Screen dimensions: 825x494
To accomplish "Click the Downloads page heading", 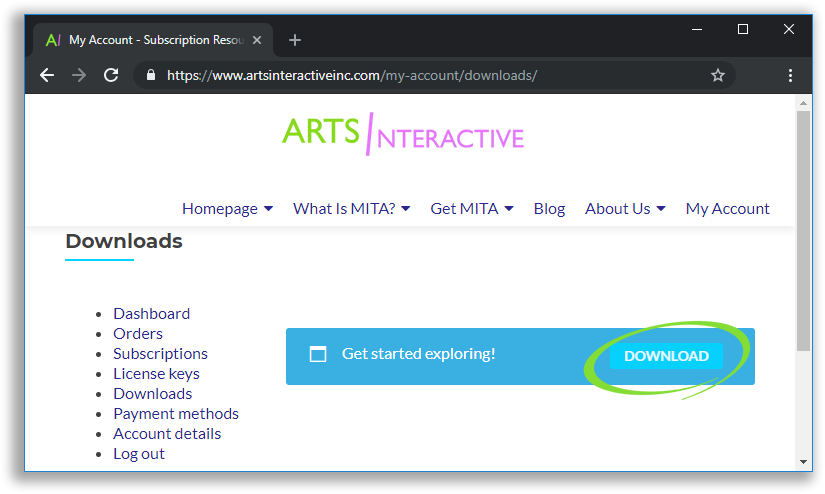I will [124, 241].
